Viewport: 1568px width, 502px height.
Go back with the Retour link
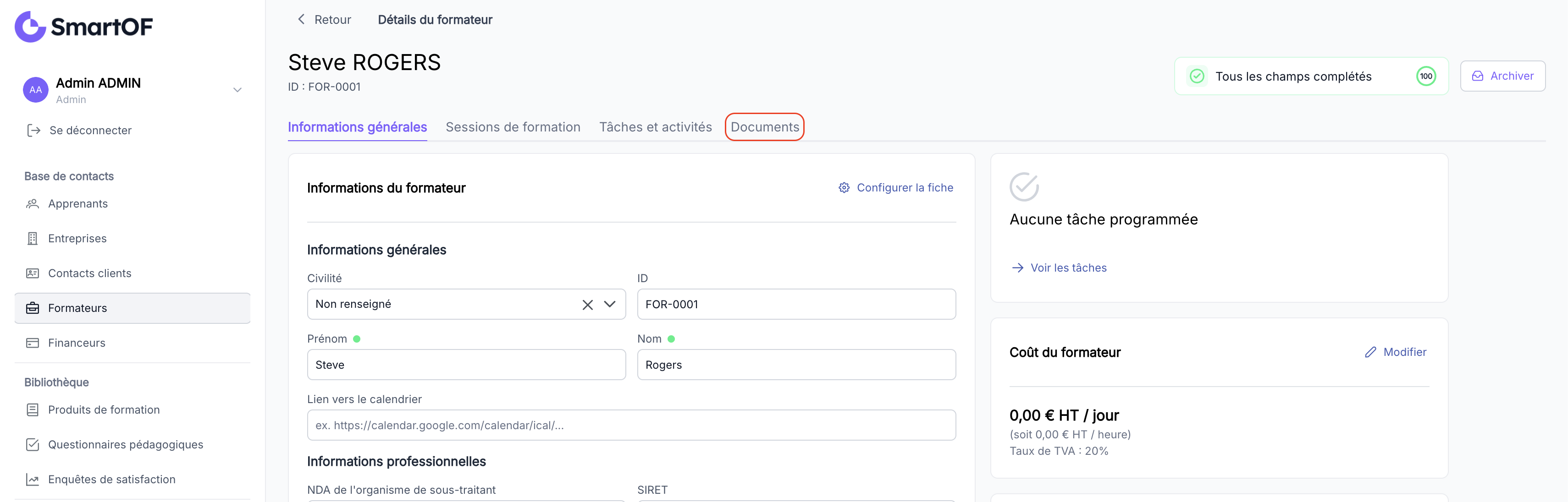(x=332, y=19)
